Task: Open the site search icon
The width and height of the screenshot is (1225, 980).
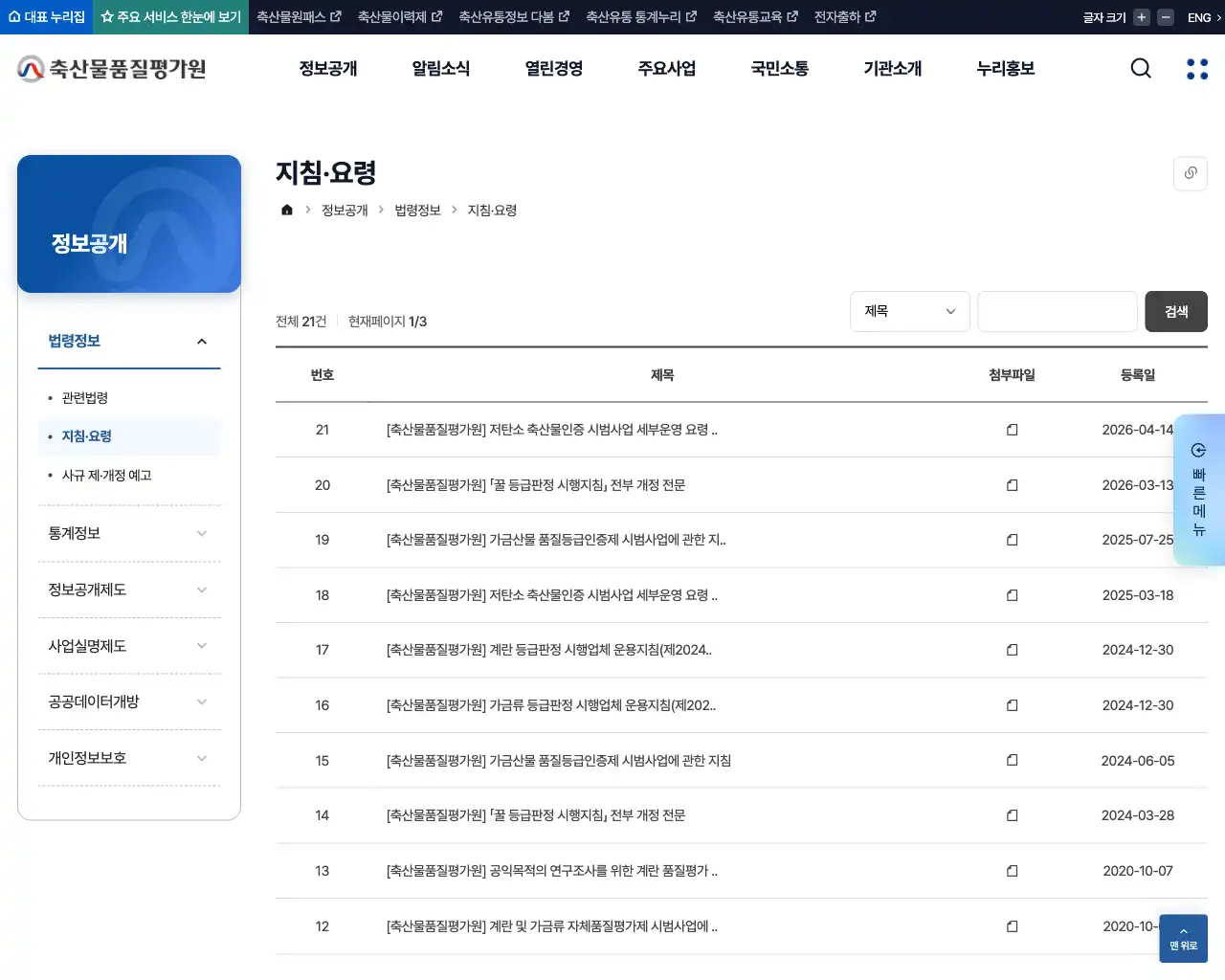Action: point(1141,68)
